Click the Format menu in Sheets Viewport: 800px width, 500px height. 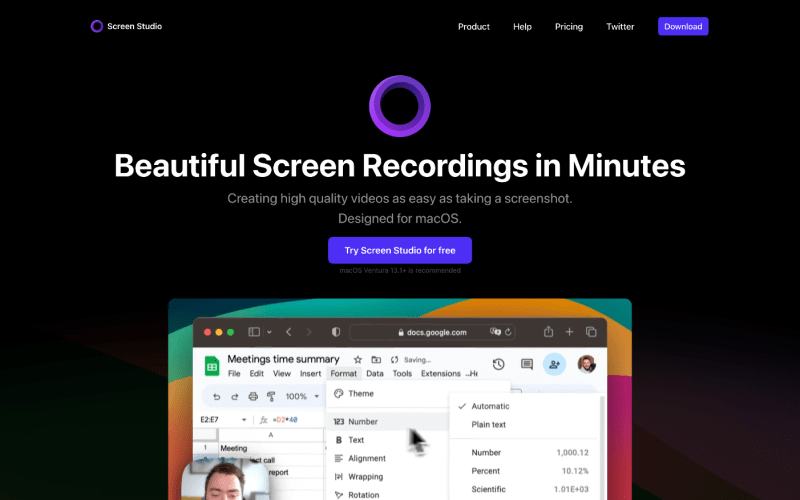point(343,373)
